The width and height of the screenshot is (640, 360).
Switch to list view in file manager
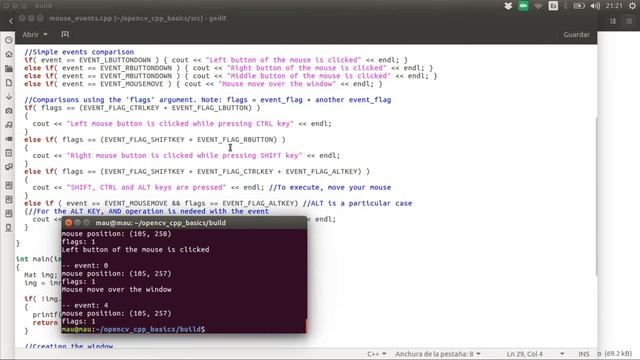pos(613,21)
